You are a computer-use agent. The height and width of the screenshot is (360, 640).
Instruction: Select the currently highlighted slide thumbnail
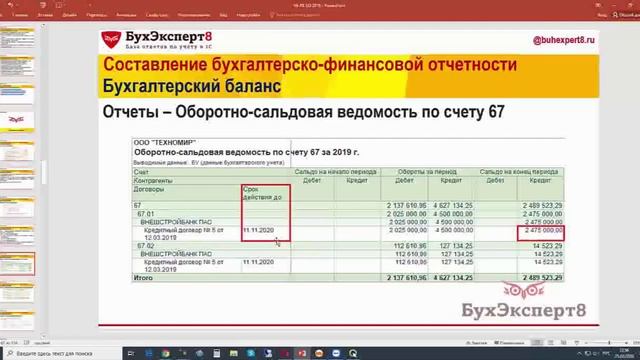pyautogui.click(x=17, y=264)
